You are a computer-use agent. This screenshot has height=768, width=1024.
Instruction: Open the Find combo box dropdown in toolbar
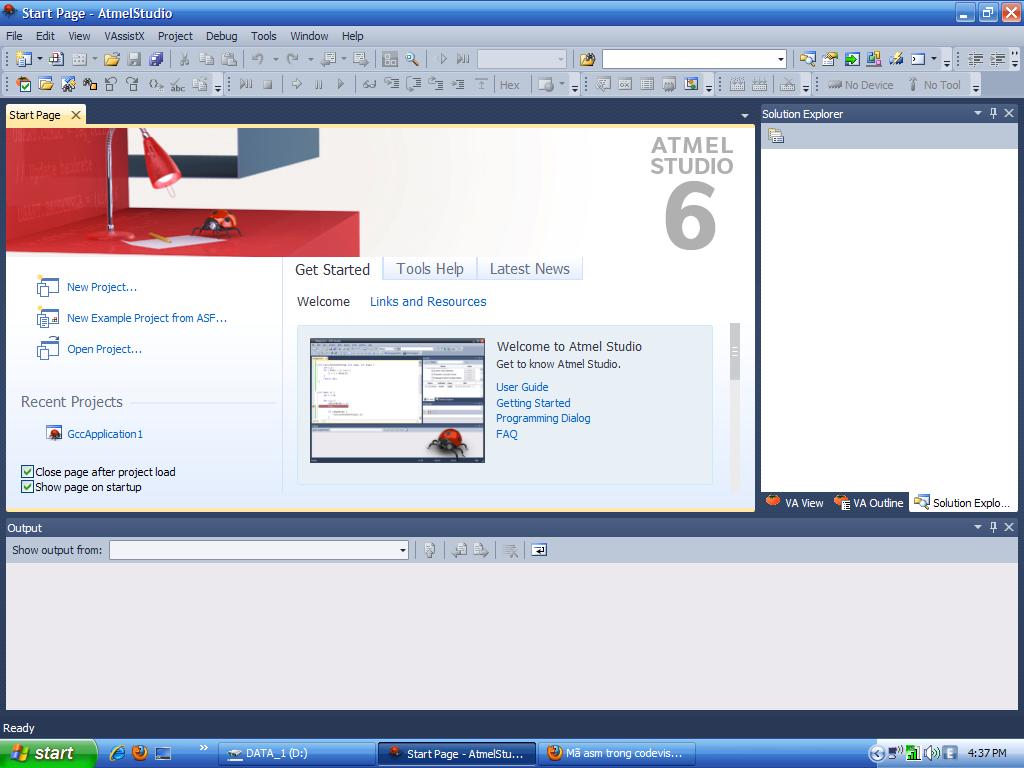pos(780,59)
